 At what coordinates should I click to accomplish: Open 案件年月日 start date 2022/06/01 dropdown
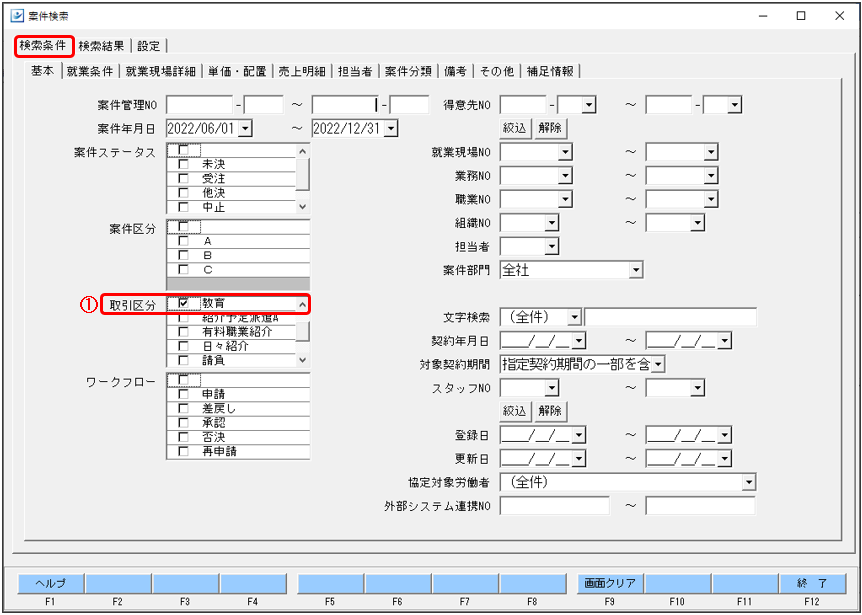coord(245,129)
